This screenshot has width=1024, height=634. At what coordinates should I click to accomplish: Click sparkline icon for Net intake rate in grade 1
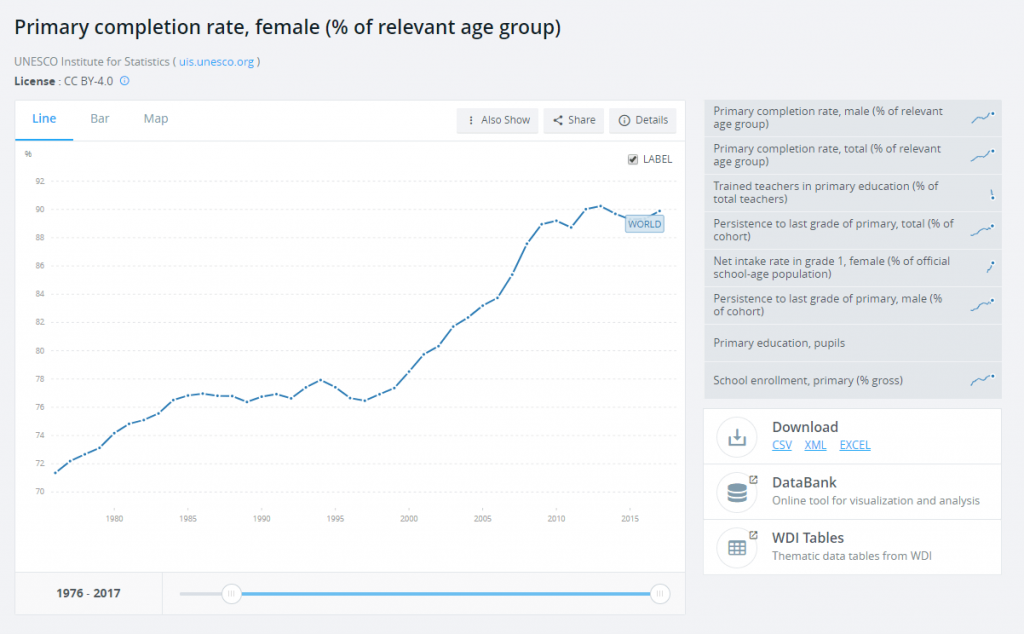point(991,266)
